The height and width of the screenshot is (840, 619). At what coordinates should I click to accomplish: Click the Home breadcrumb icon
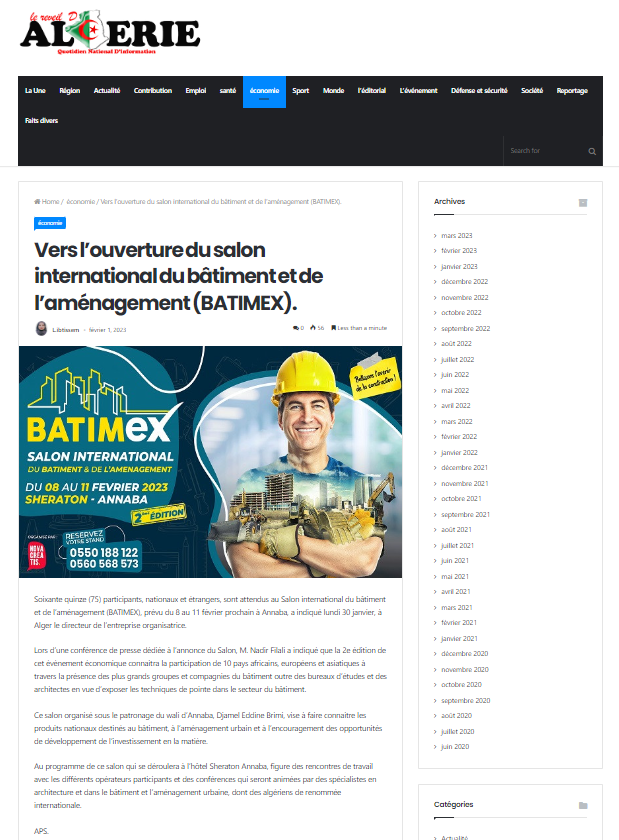tap(37, 201)
